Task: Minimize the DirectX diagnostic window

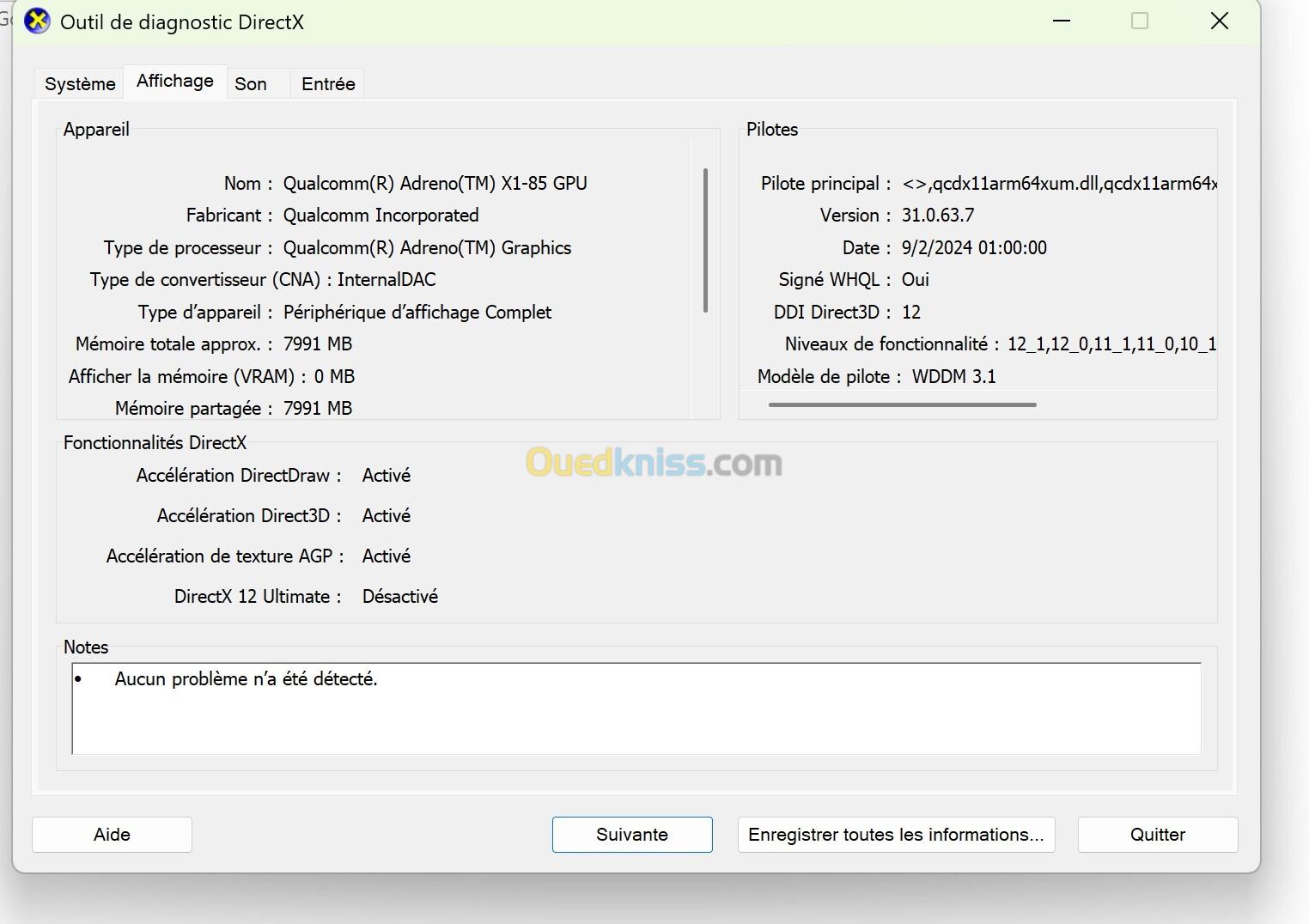Action: 1062,21
